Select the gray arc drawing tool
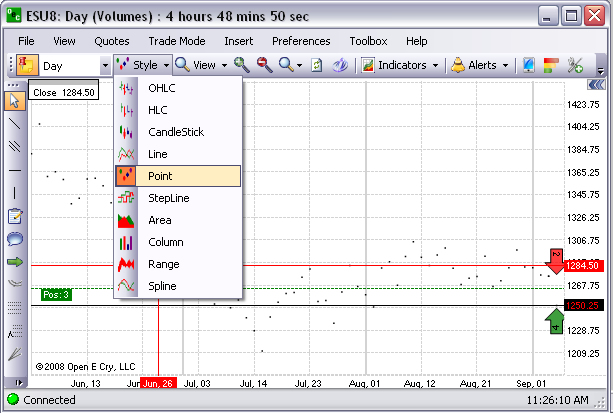Viewport: 613px width, 413px height. [15, 282]
